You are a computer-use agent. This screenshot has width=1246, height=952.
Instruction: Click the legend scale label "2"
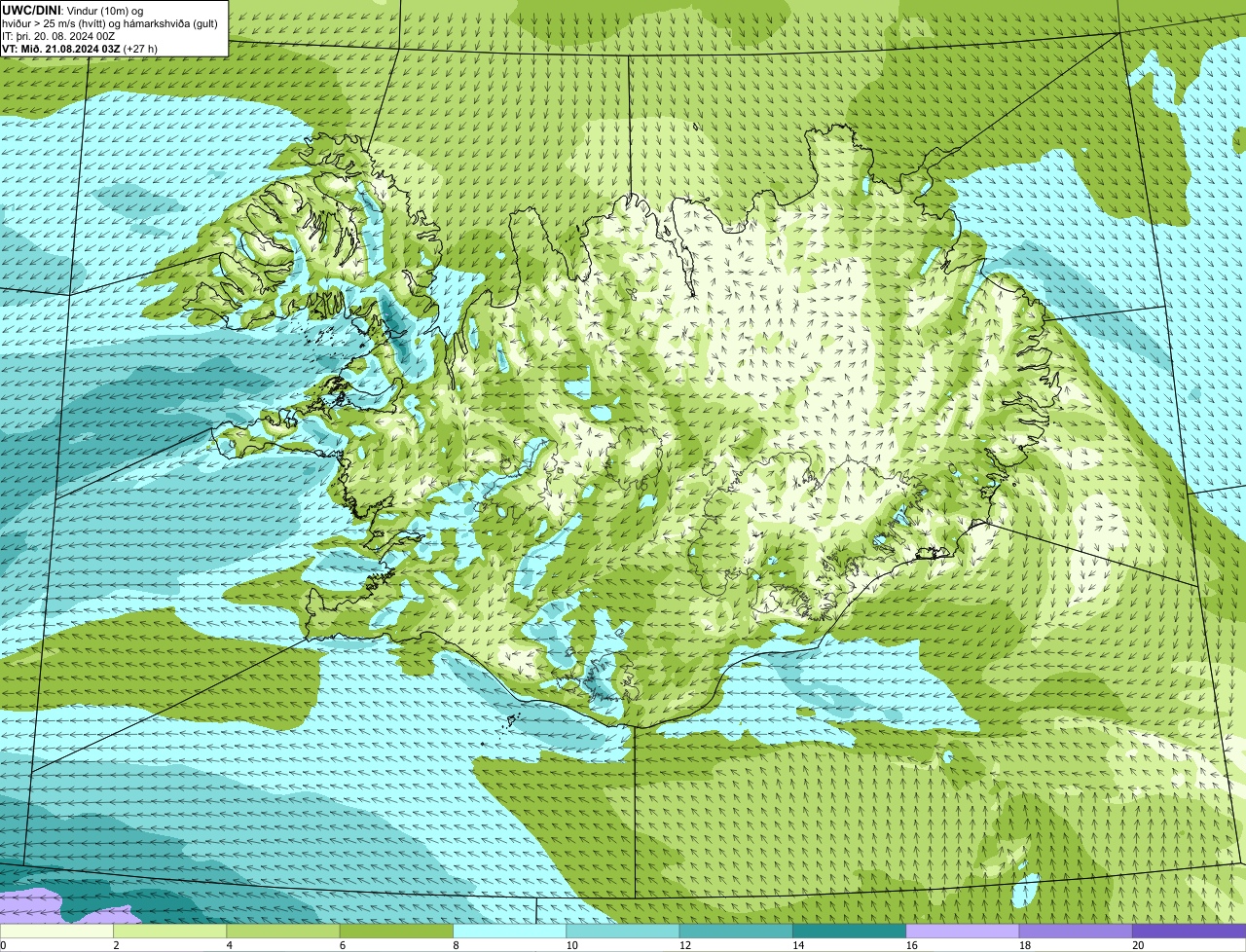pos(116,945)
